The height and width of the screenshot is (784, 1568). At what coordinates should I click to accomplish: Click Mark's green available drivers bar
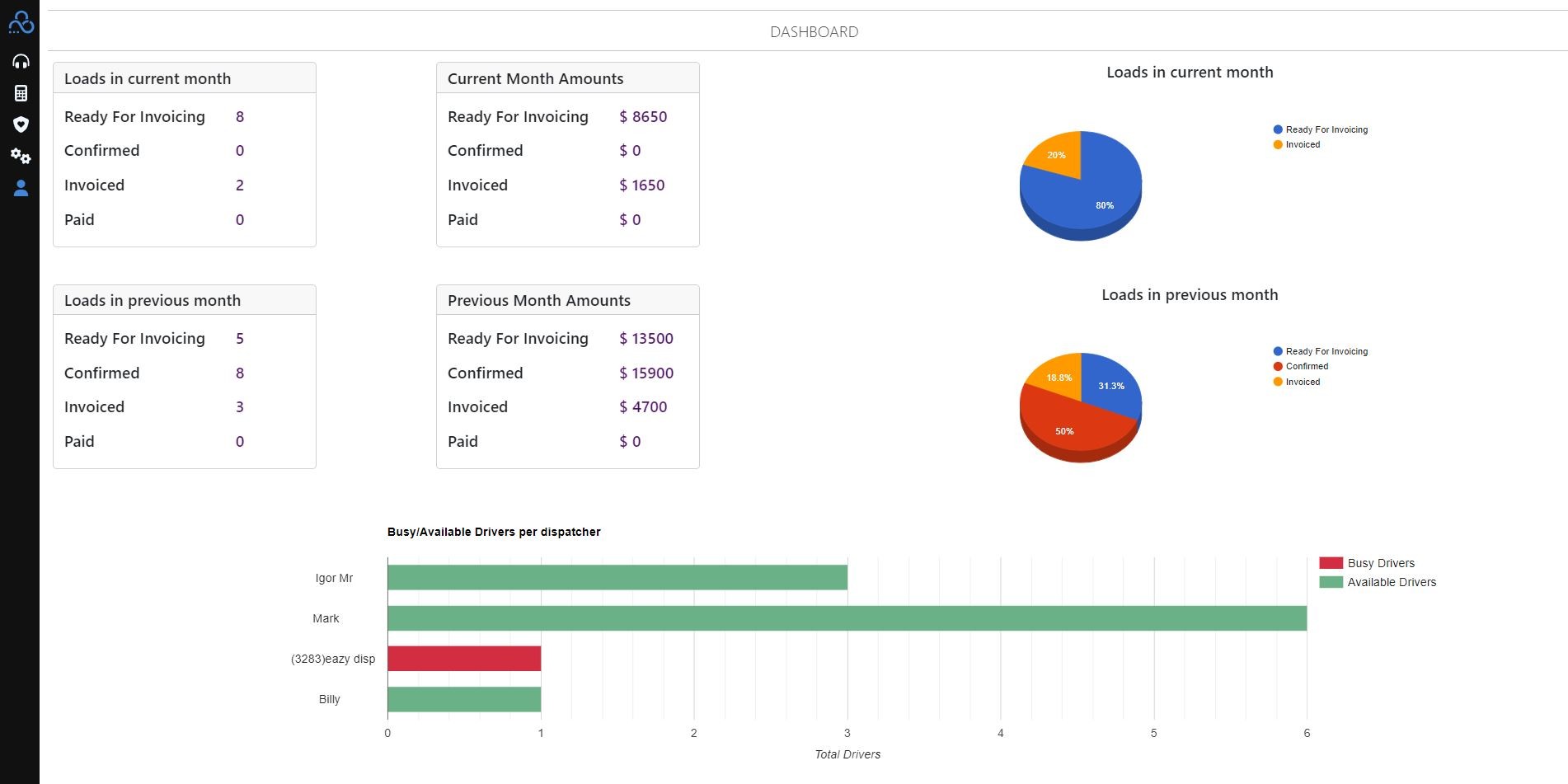tap(847, 618)
